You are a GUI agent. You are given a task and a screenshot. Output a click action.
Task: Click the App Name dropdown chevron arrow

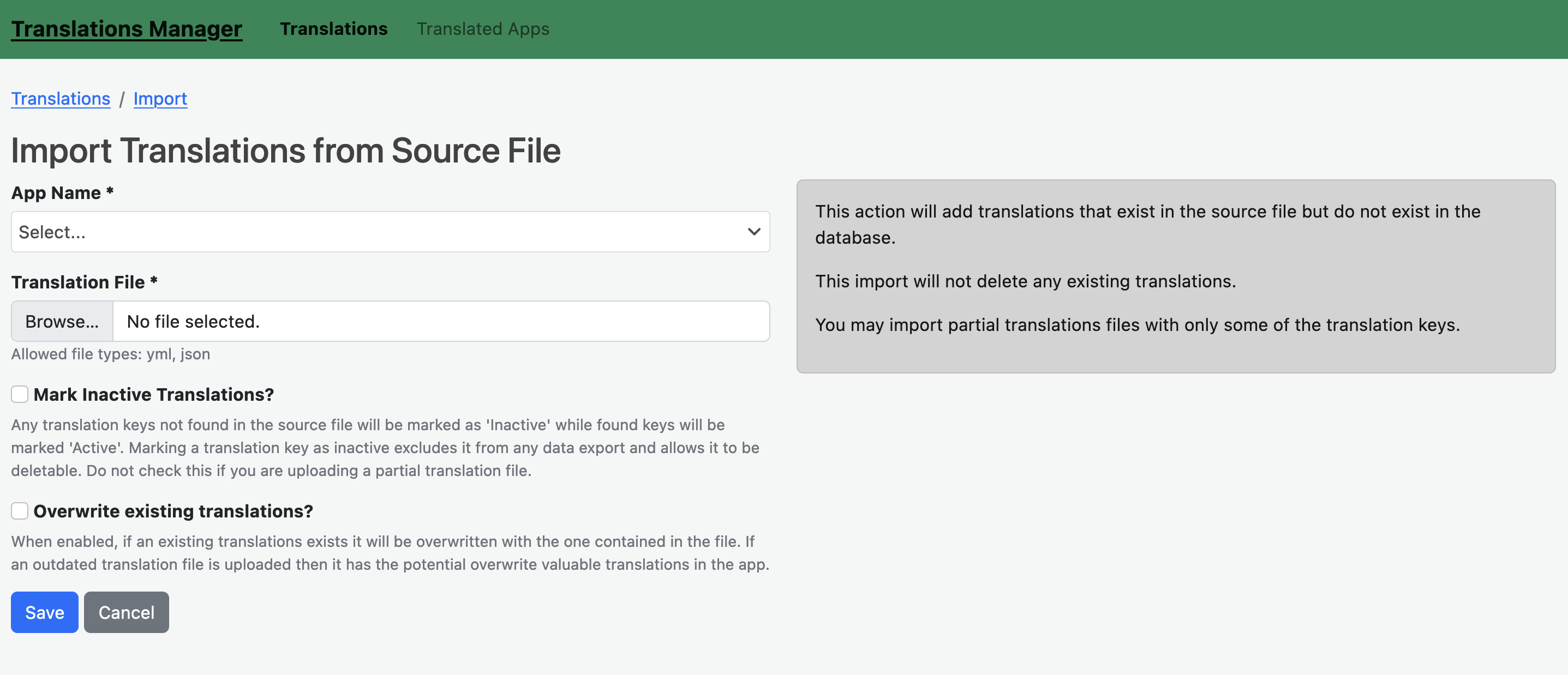point(753,232)
